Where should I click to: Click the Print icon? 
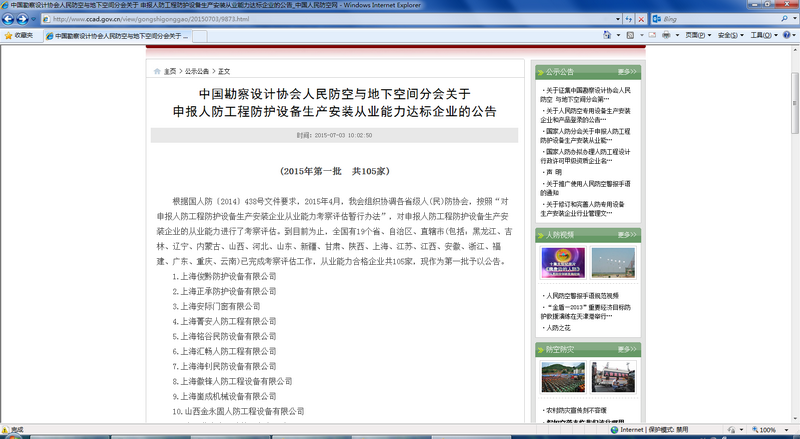tap(666, 35)
